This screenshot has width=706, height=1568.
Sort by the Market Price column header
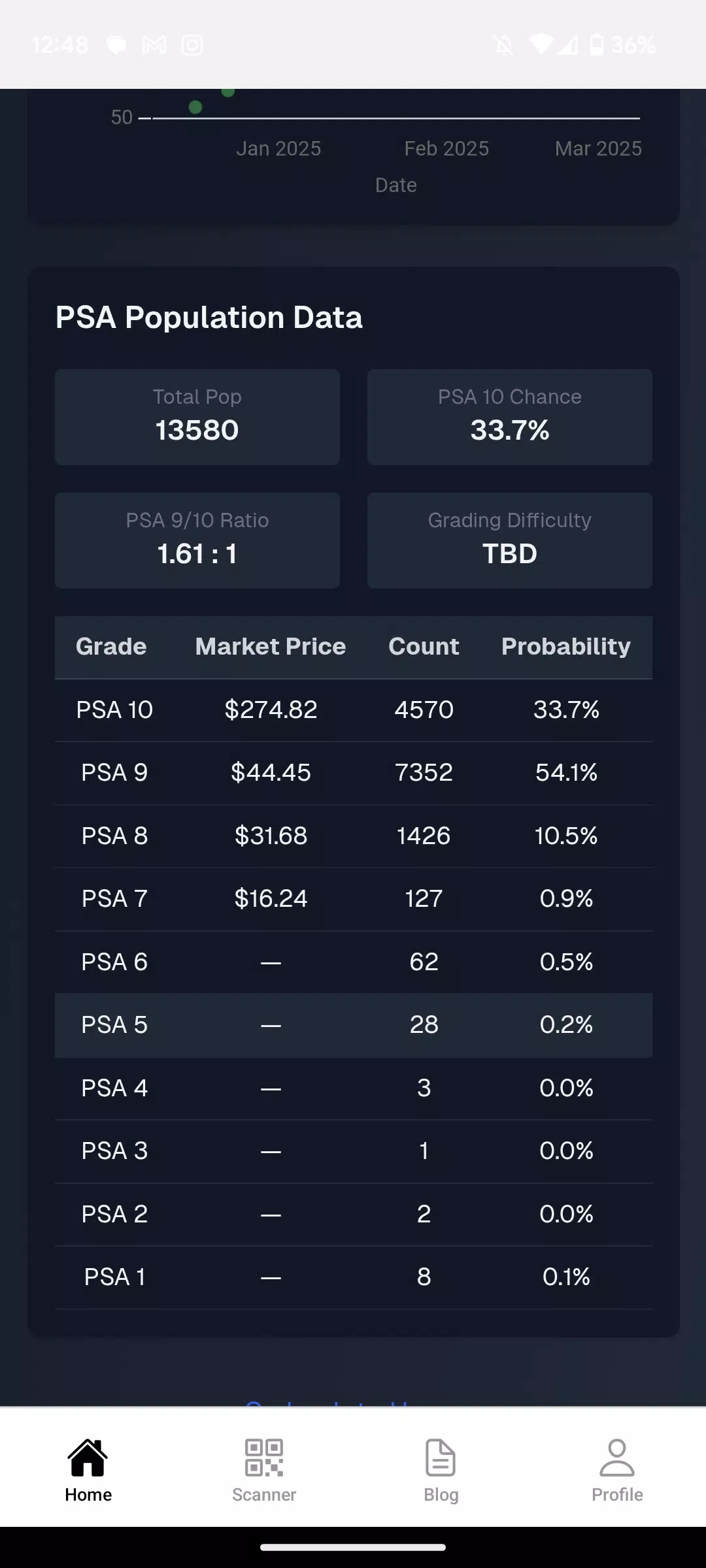(x=271, y=647)
